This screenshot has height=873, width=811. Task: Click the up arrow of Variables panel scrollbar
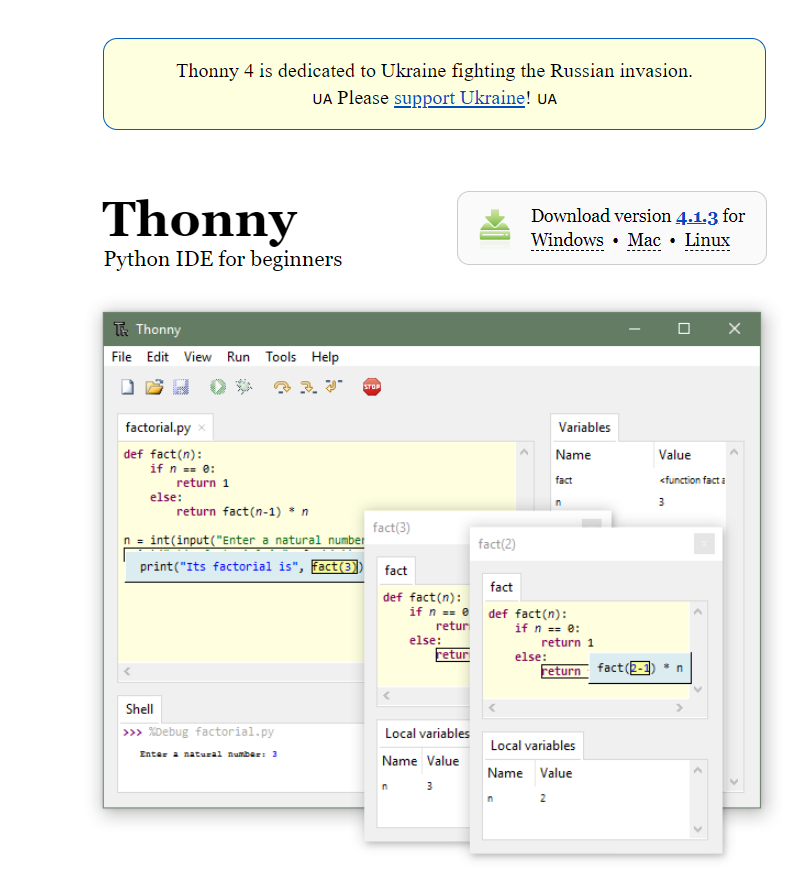coord(734,452)
